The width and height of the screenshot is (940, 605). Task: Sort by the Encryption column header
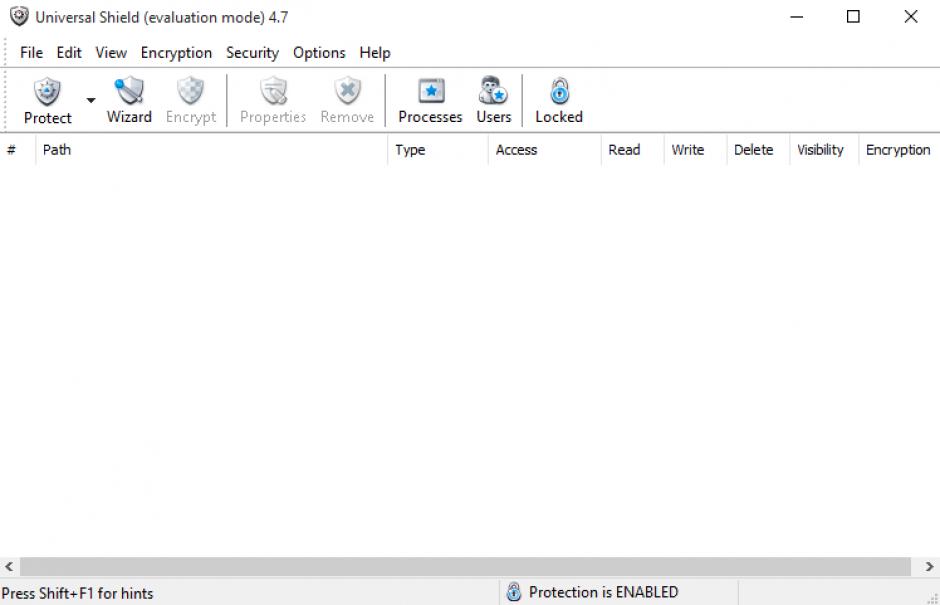[x=899, y=150]
